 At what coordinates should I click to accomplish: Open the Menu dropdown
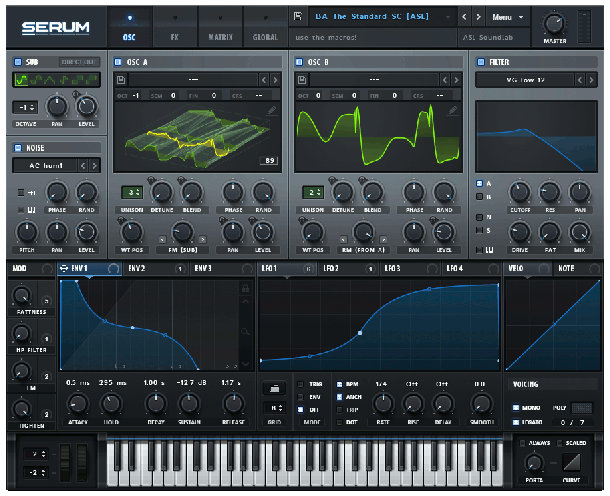(x=508, y=17)
